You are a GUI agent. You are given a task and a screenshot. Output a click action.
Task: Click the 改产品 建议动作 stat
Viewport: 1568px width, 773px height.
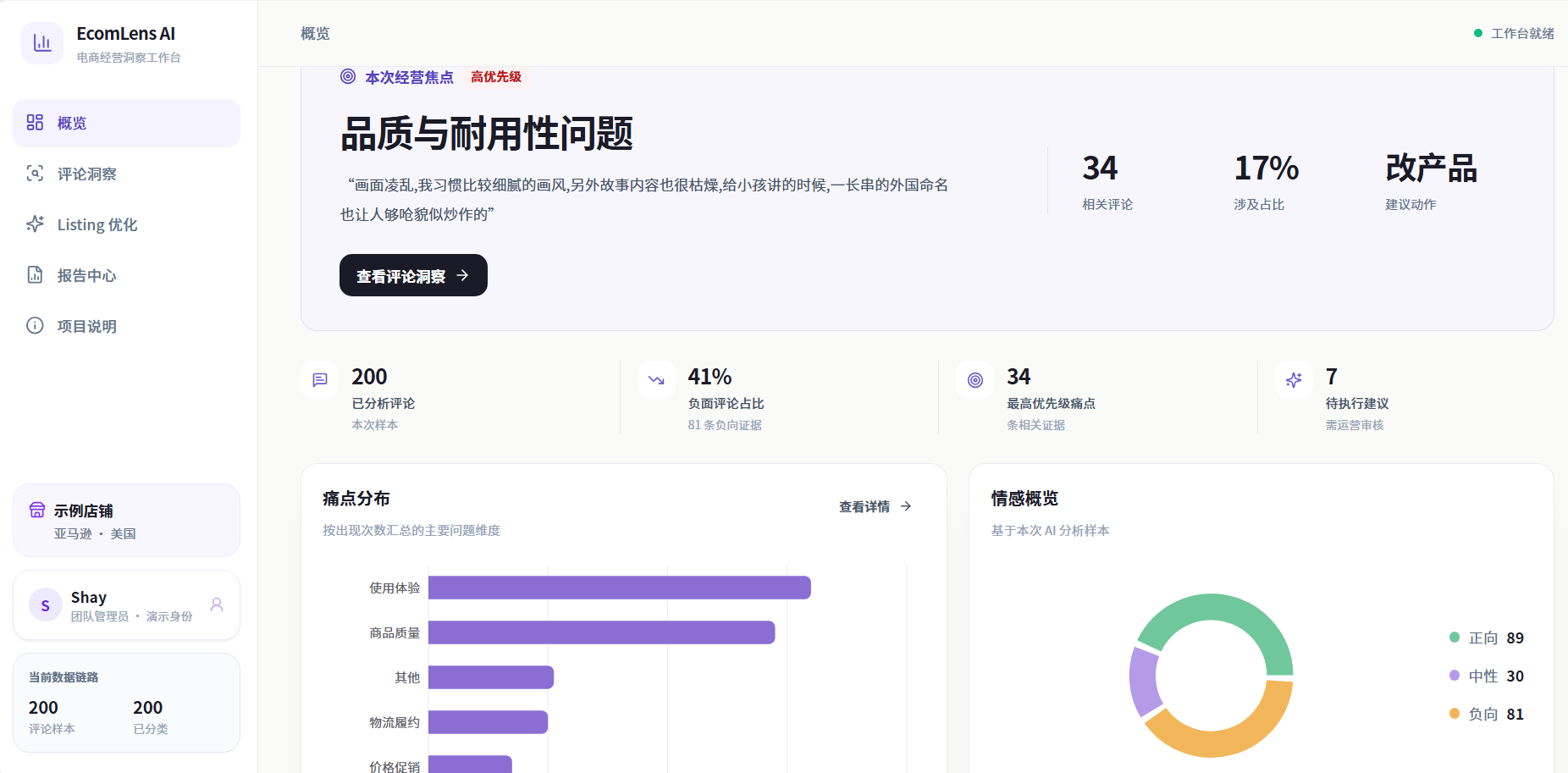coord(1431,180)
